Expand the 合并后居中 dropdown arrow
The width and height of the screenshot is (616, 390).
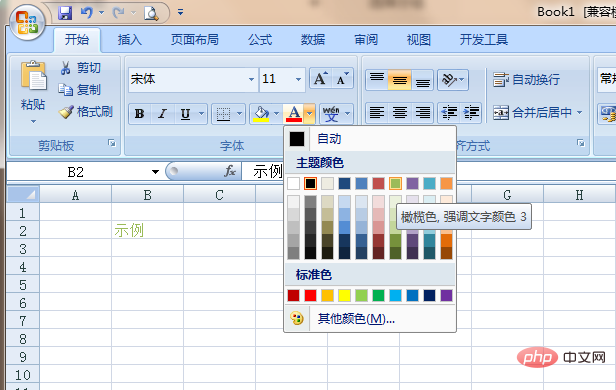[580, 113]
